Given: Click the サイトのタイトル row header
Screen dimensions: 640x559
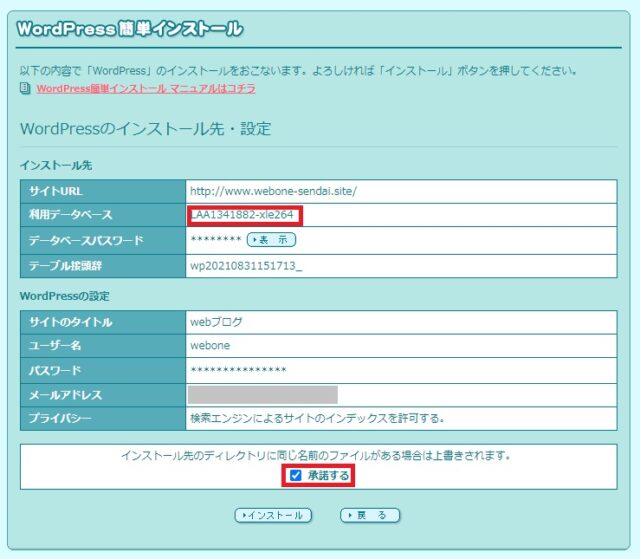Looking at the screenshot, I should coord(103,322).
